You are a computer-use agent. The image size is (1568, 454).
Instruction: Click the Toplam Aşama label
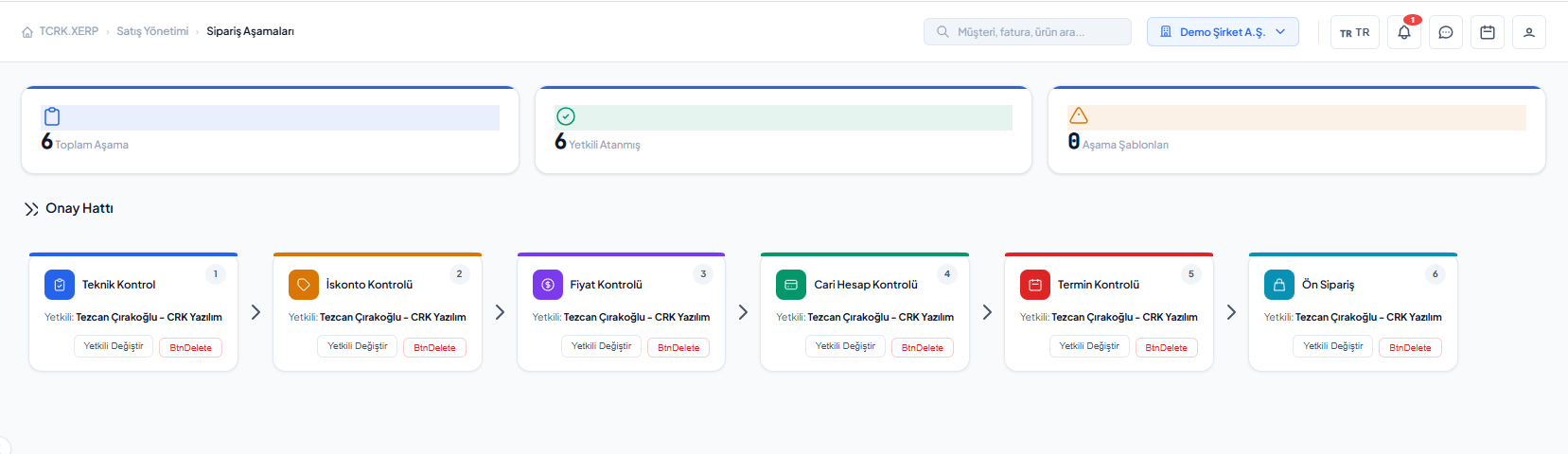(x=92, y=145)
